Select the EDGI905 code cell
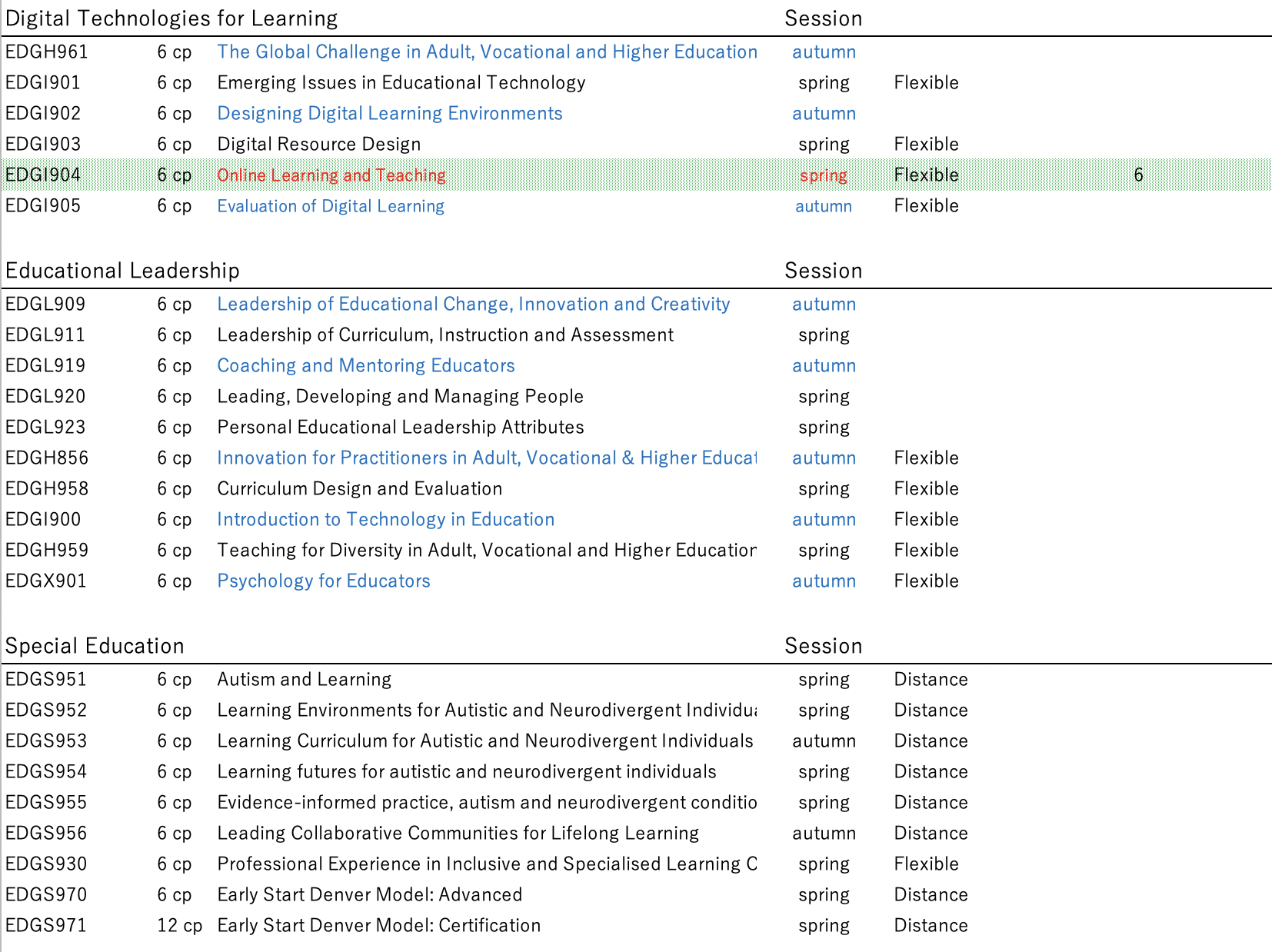This screenshot has width=1275, height=952. [x=43, y=205]
